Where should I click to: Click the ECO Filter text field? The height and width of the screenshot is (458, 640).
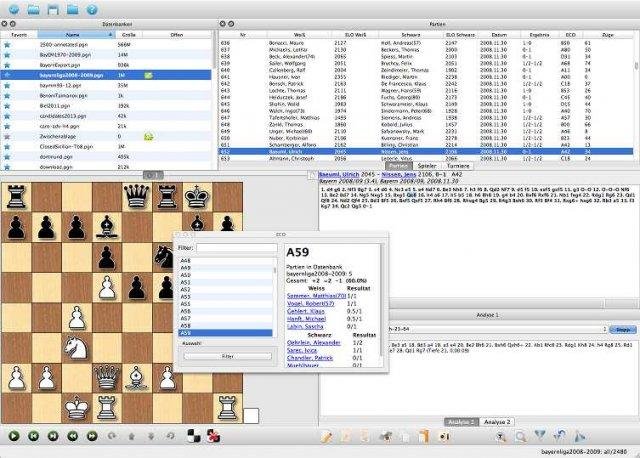tap(237, 248)
